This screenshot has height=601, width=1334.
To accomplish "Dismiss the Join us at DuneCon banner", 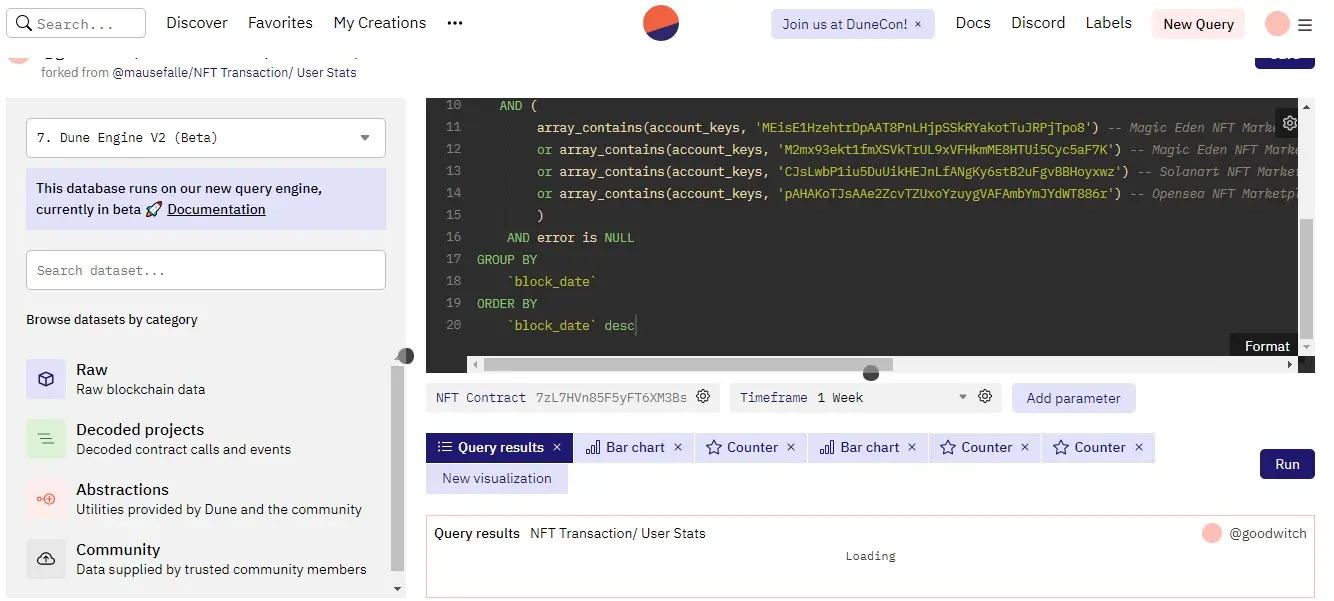I will click(918, 24).
